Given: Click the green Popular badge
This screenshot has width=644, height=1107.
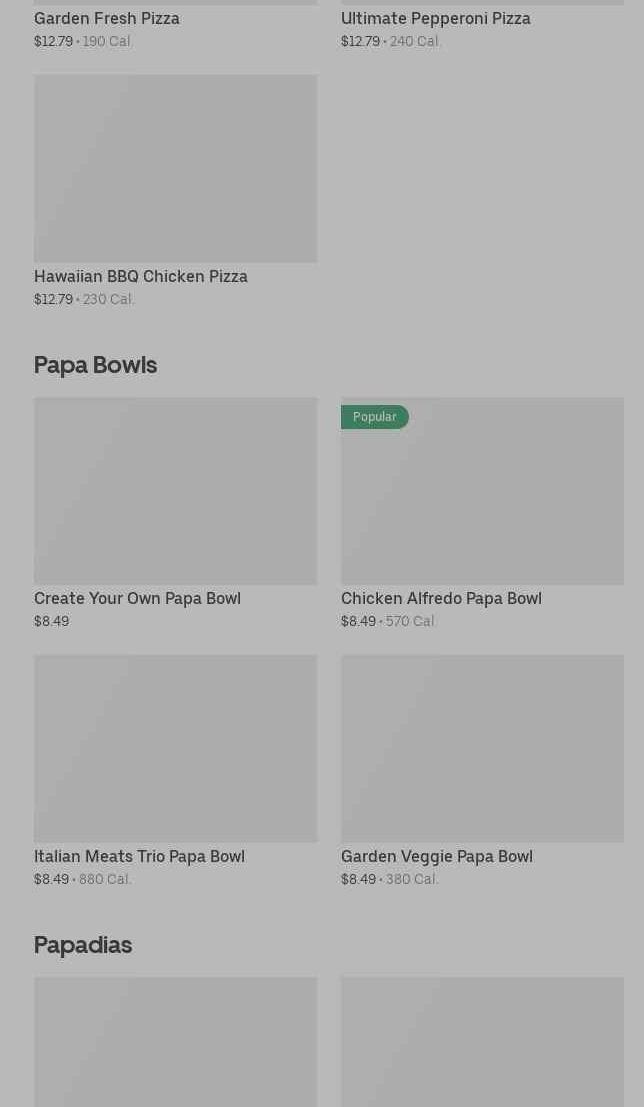Looking at the screenshot, I should click(374, 417).
